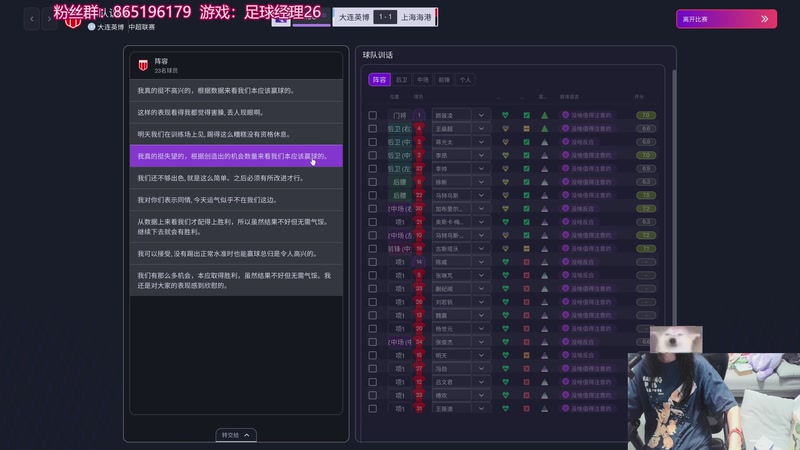
Task: Click morale heart icon for shirt number 4
Action: [506, 129]
